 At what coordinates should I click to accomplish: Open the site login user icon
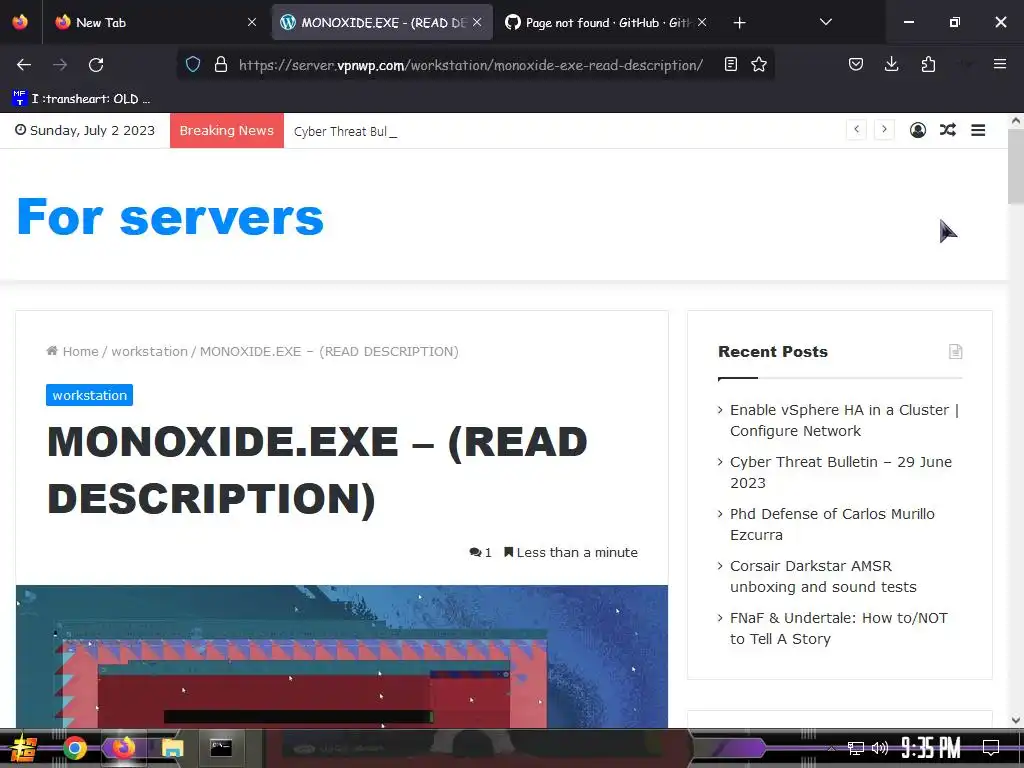click(x=918, y=130)
